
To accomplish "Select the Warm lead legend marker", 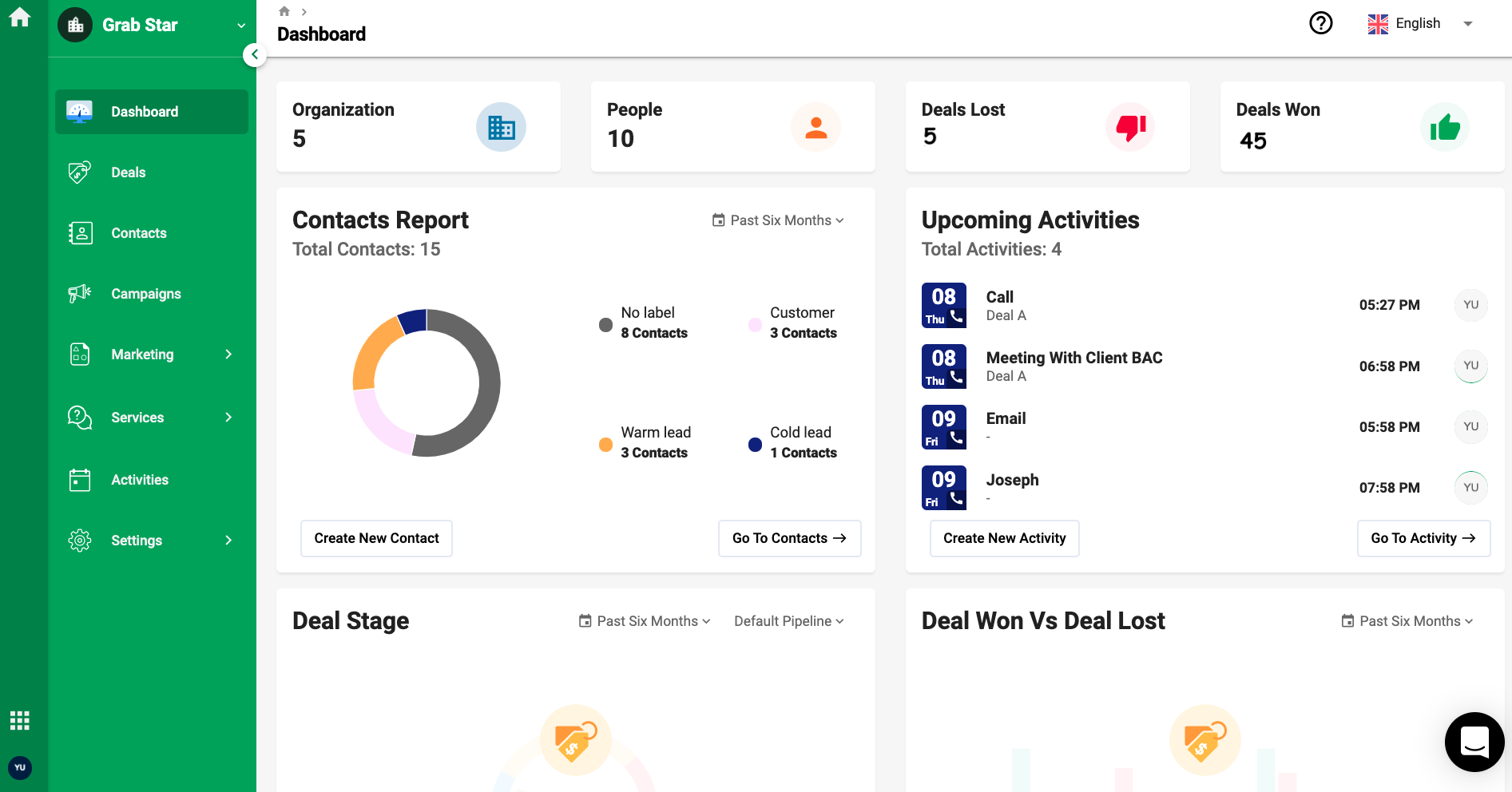I will pyautogui.click(x=605, y=443).
